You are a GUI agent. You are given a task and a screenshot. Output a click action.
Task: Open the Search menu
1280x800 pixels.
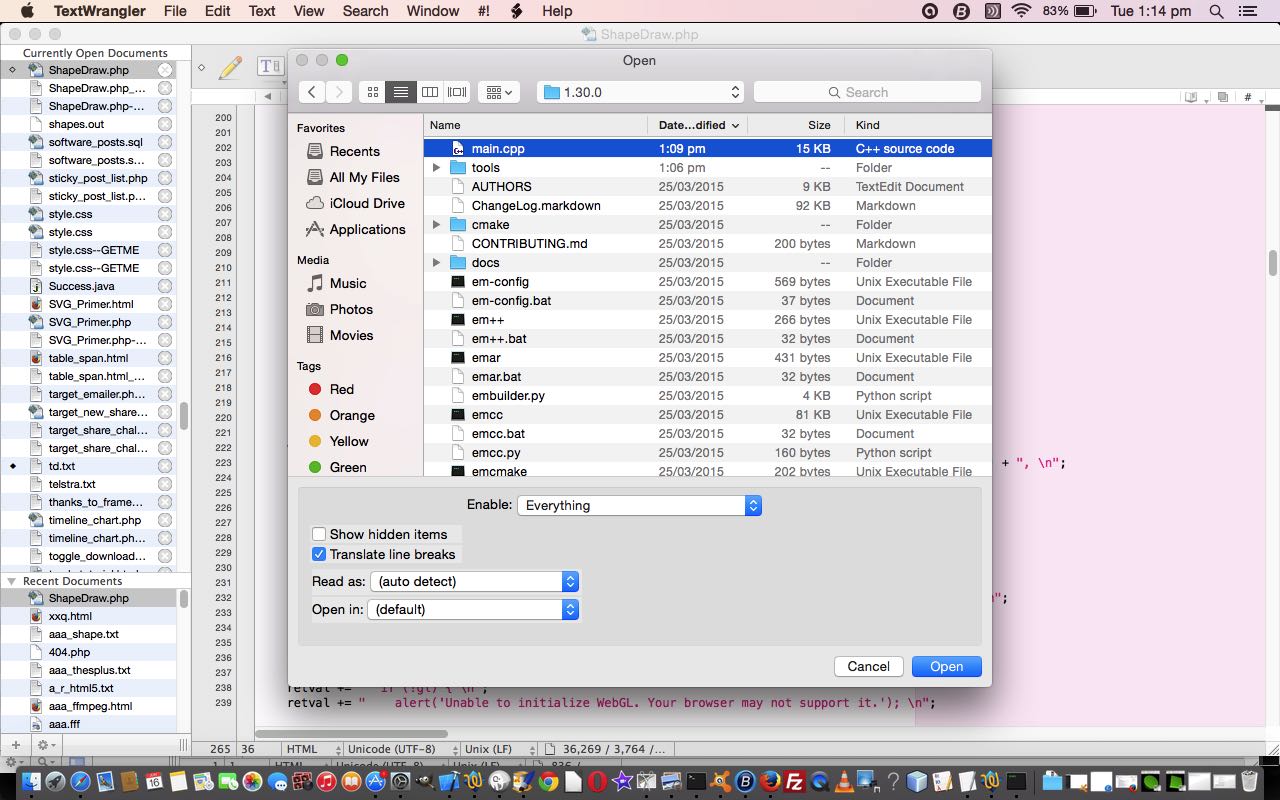coord(365,11)
